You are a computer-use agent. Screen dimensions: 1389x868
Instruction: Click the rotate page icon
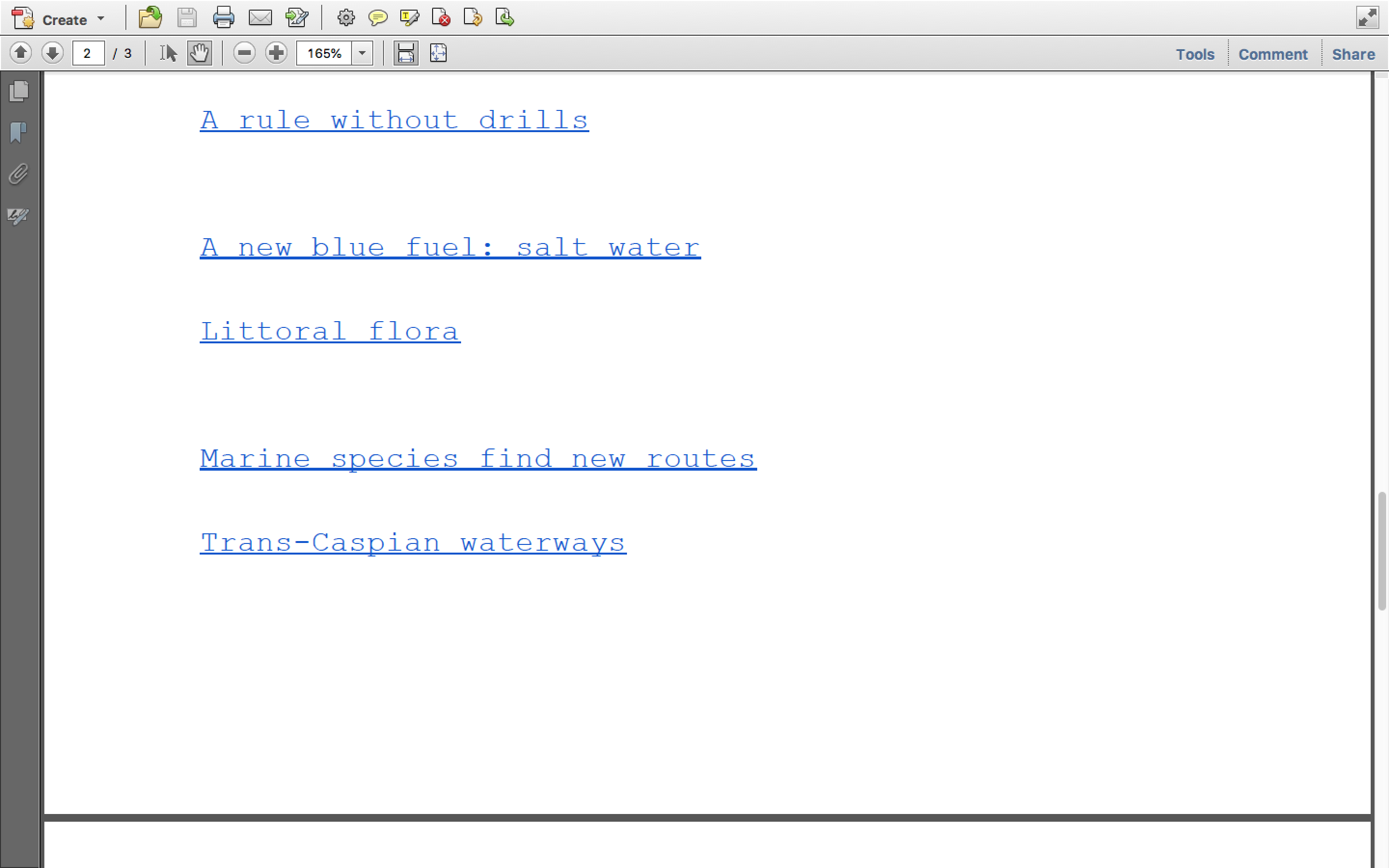(472, 18)
